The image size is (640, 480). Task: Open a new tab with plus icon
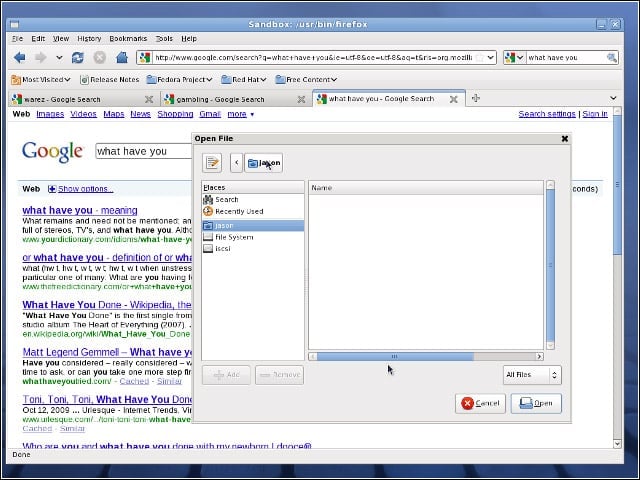[476, 98]
